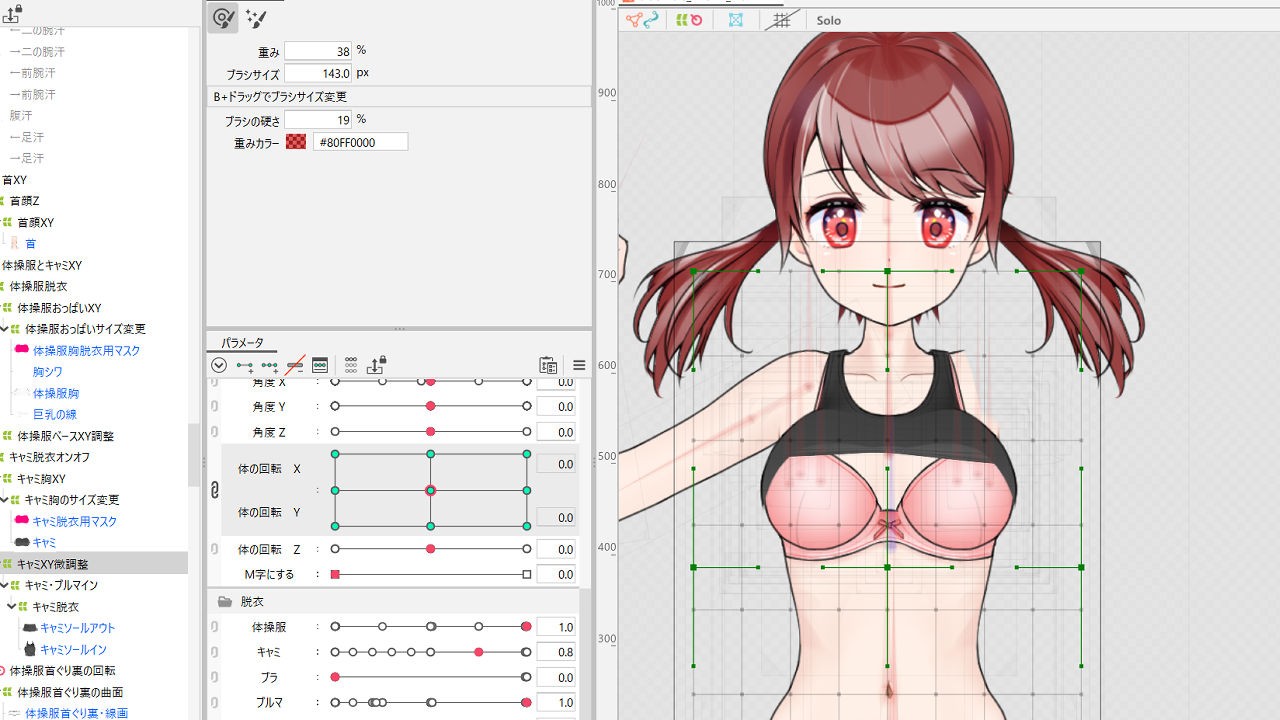Toggle the grid overlay in the viewport
Screen dimensions: 1280x720
tap(782, 19)
